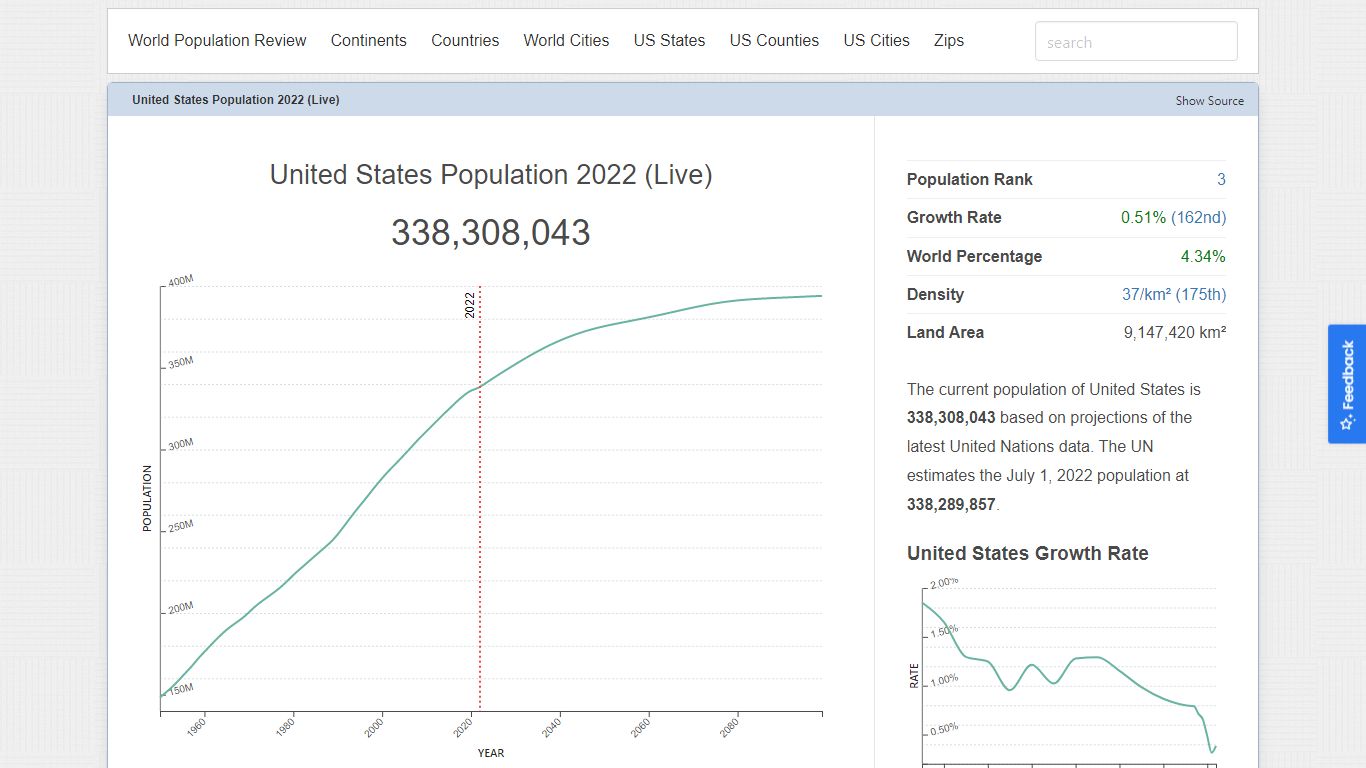1366x768 pixels.
Task: Click the 2022 marker on population chart
Action: coord(470,305)
